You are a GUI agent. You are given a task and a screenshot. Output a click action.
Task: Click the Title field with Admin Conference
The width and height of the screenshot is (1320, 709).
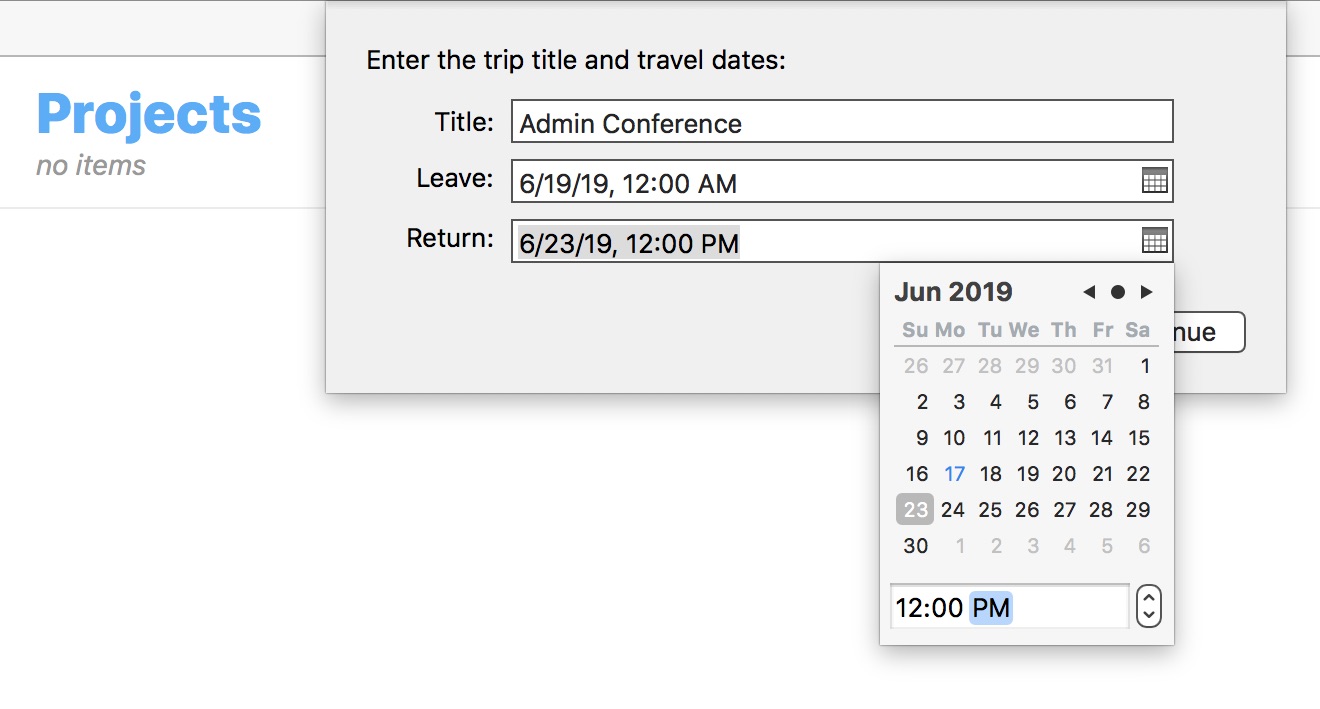[841, 122]
